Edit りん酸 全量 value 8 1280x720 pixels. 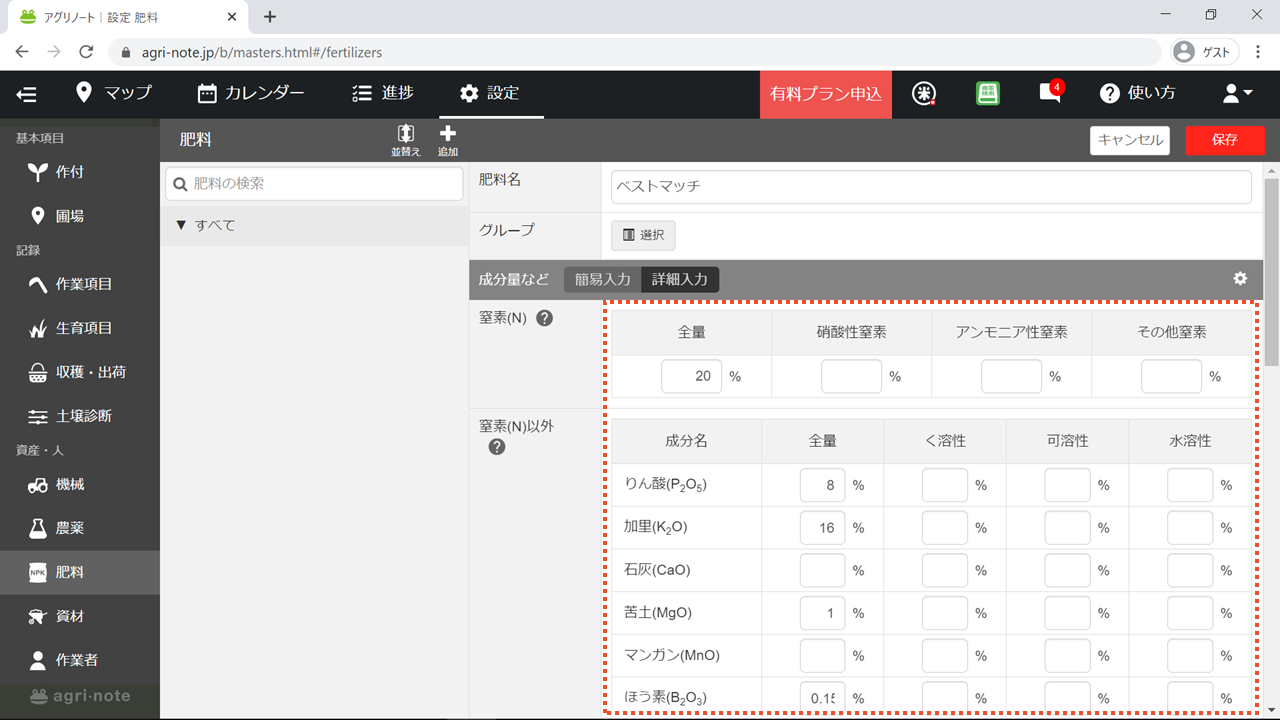coord(822,485)
